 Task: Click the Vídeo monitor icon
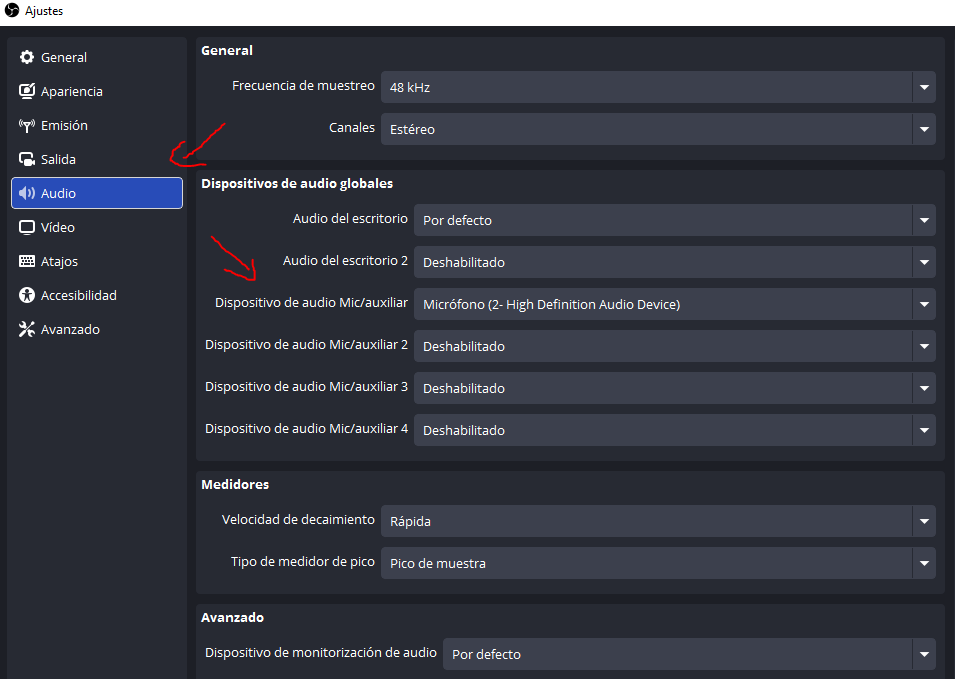click(27, 227)
